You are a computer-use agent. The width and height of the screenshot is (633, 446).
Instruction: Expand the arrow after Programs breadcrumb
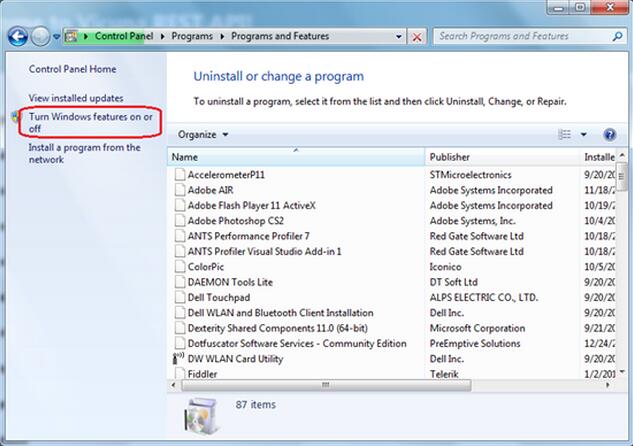(222, 36)
